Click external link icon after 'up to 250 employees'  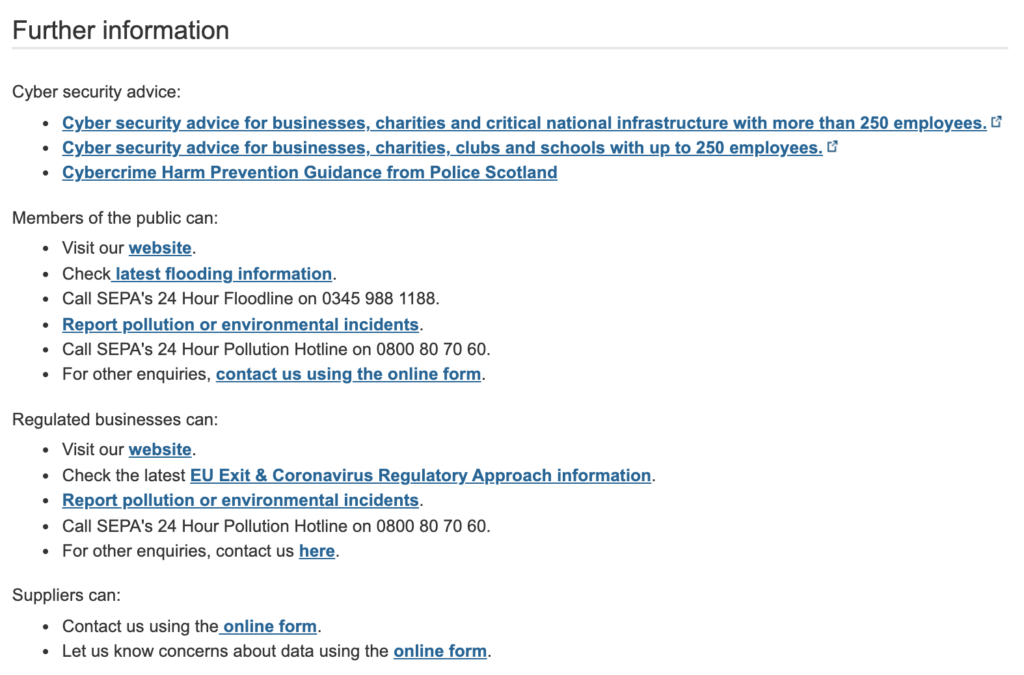coord(832,146)
